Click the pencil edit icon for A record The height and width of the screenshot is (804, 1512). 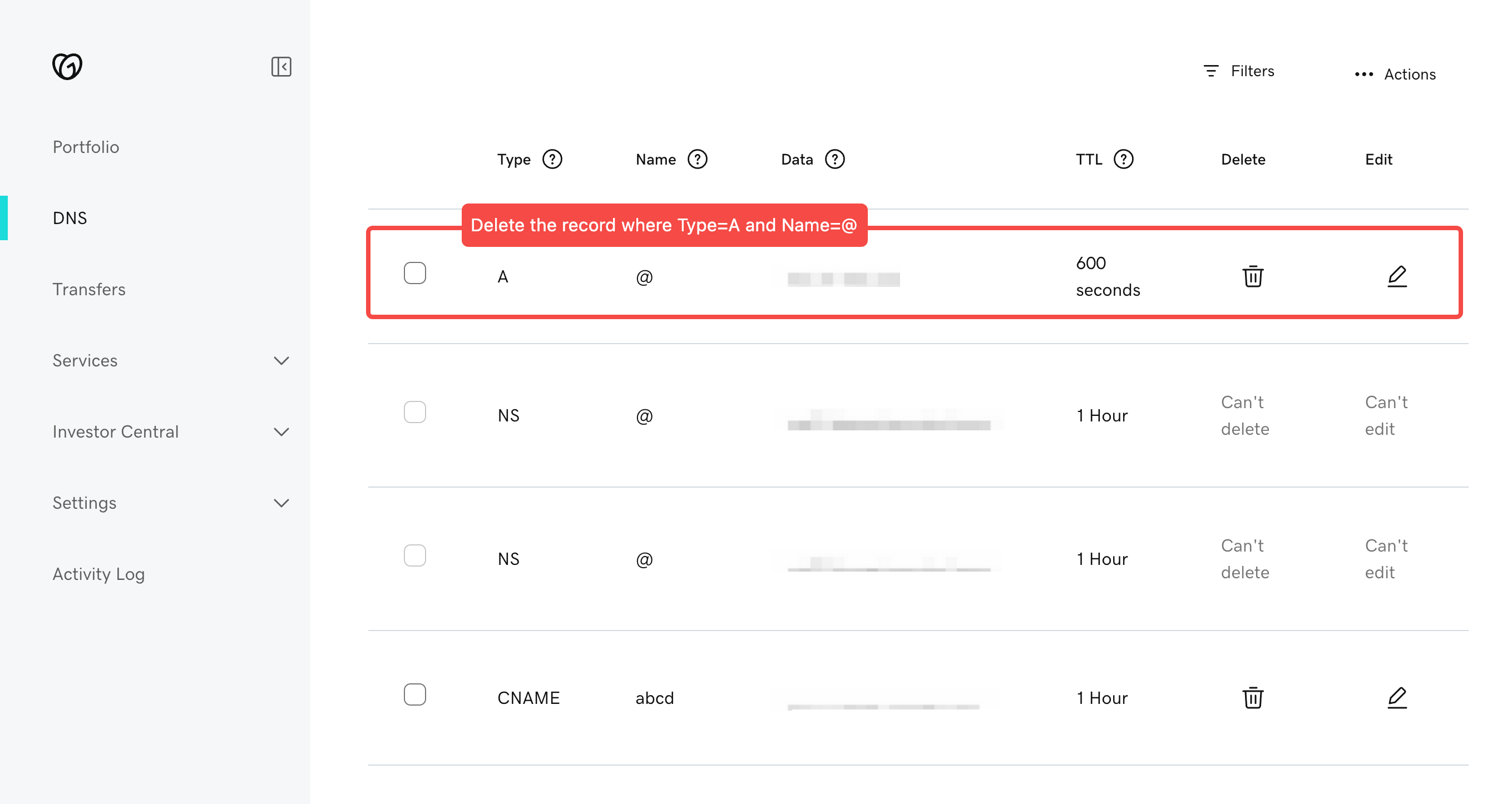pos(1396,276)
